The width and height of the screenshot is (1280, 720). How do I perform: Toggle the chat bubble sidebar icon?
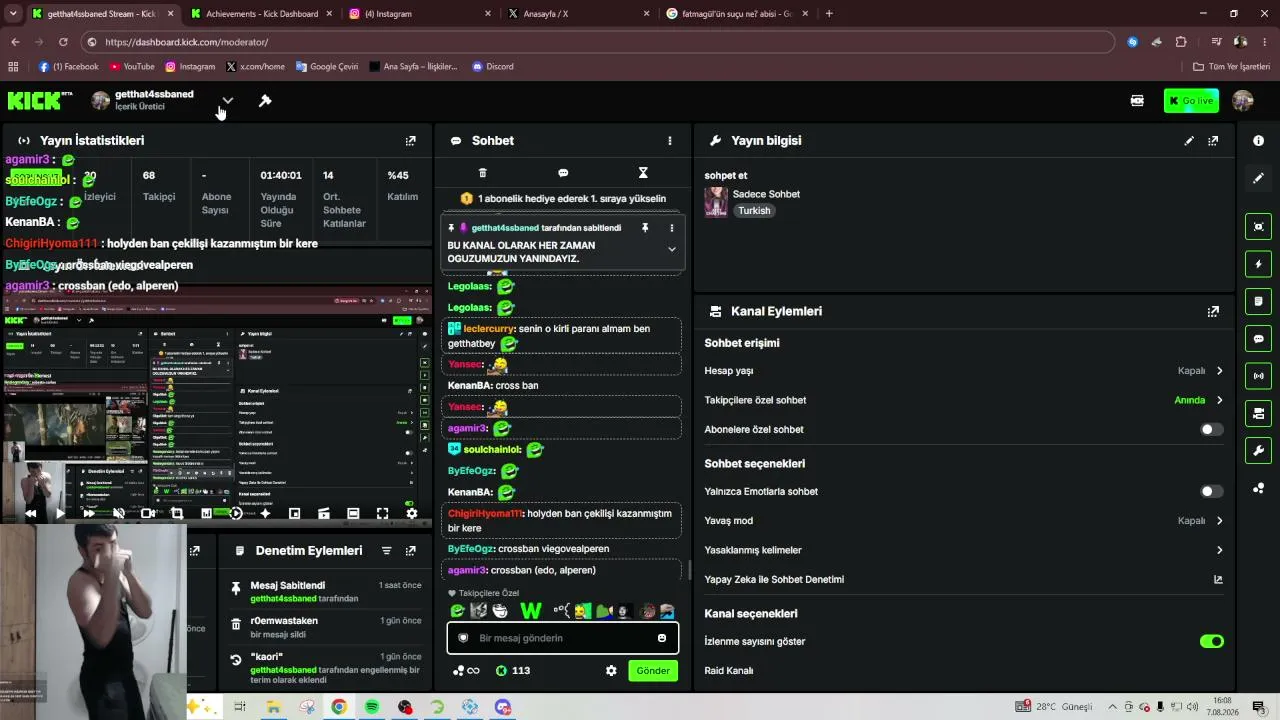tap(1258, 339)
